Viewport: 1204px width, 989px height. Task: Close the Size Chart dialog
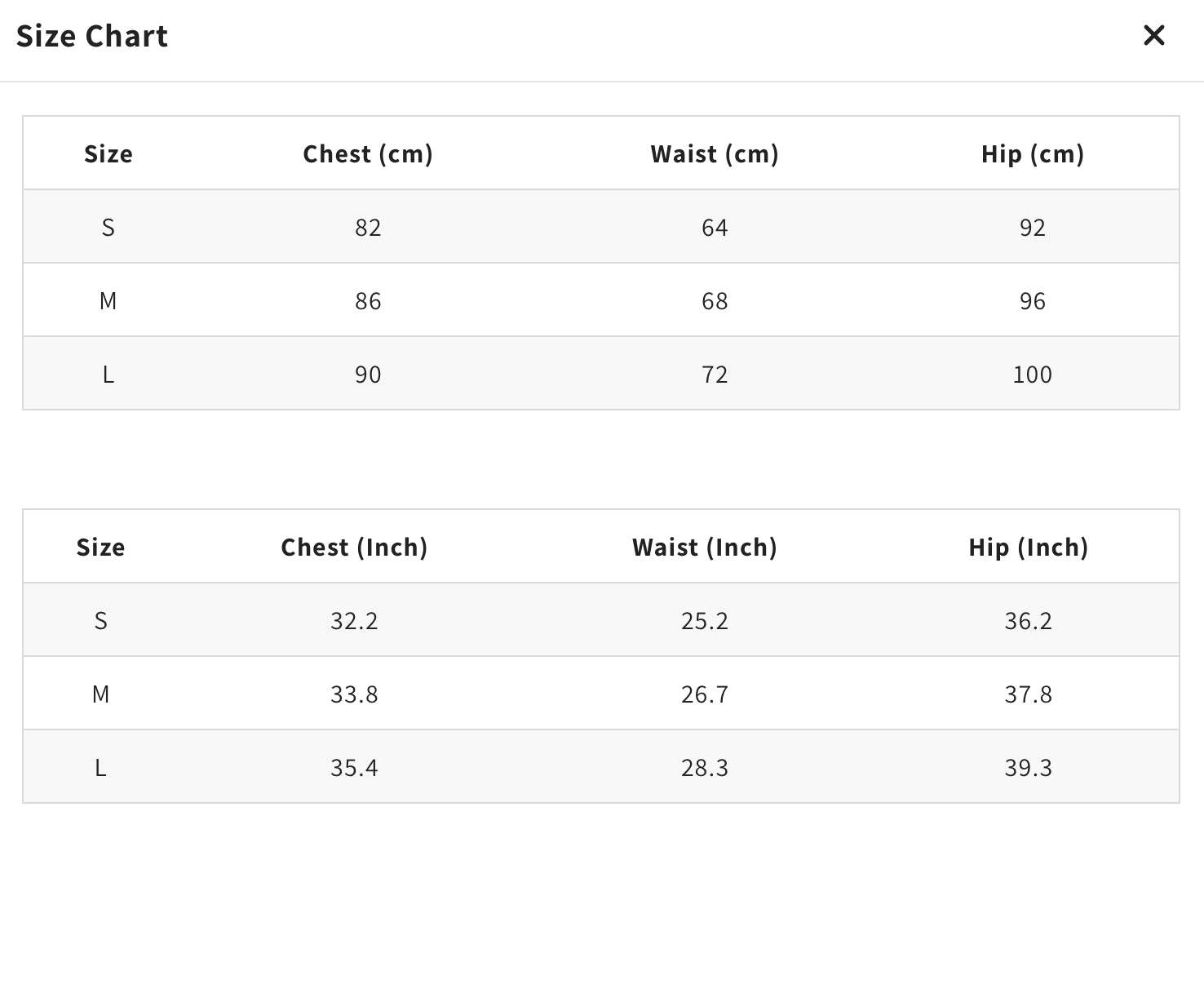(x=1153, y=35)
